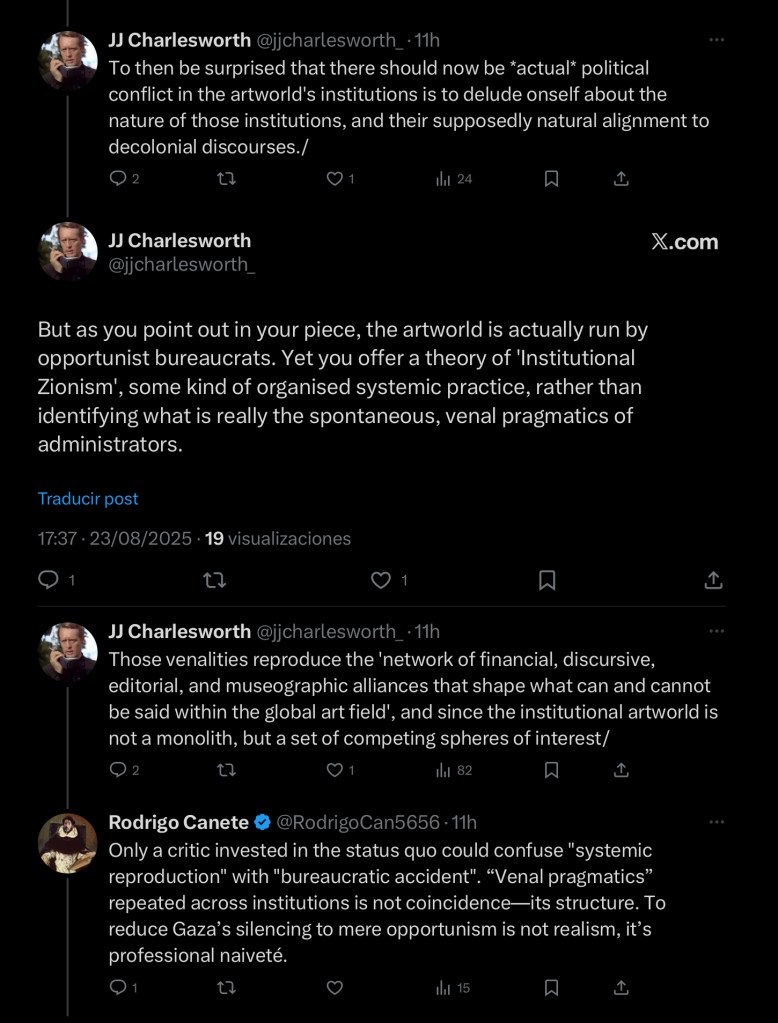Image resolution: width=778 pixels, height=1023 pixels.
Task: Click 'Traducir post' translation link
Action: click(88, 498)
